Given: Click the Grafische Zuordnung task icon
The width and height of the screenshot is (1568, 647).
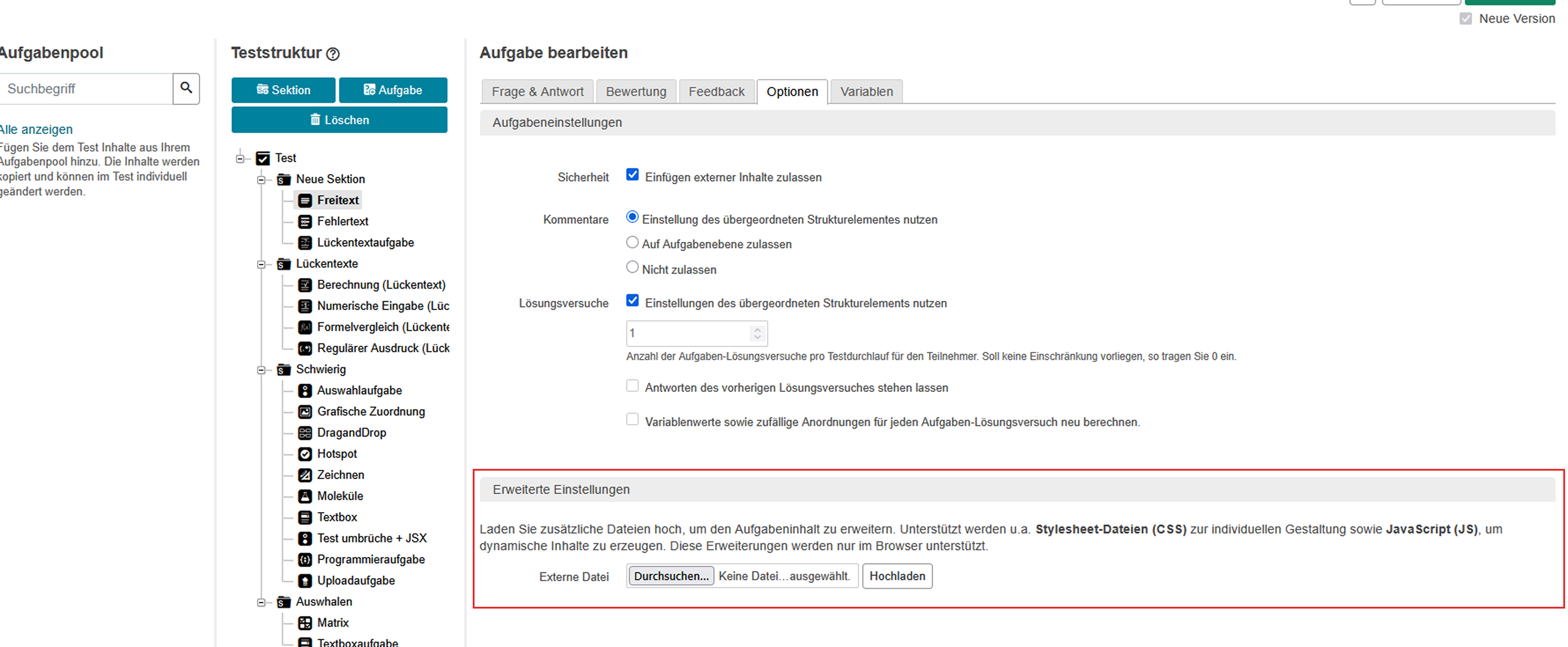Looking at the screenshot, I should [305, 412].
